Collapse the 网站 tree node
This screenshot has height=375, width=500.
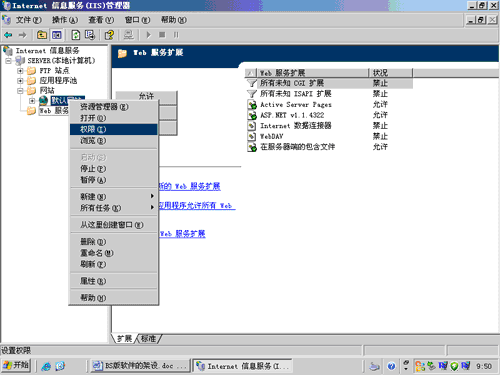pos(20,91)
